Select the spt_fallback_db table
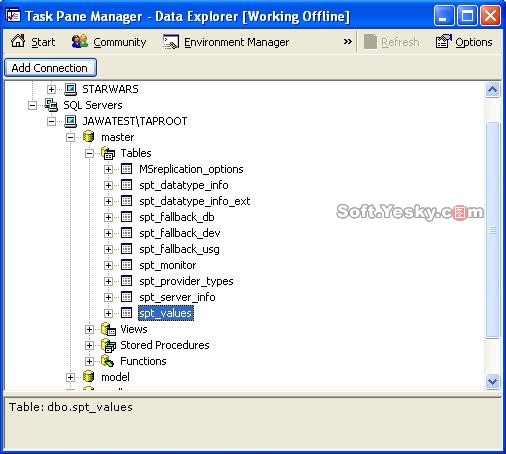506x454 pixels. [177, 217]
